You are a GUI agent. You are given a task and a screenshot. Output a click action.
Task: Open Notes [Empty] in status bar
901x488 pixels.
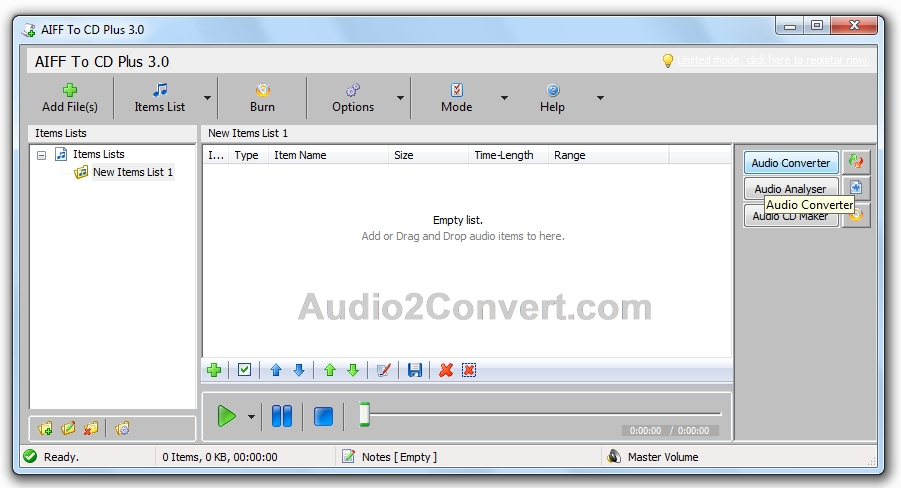click(x=399, y=457)
